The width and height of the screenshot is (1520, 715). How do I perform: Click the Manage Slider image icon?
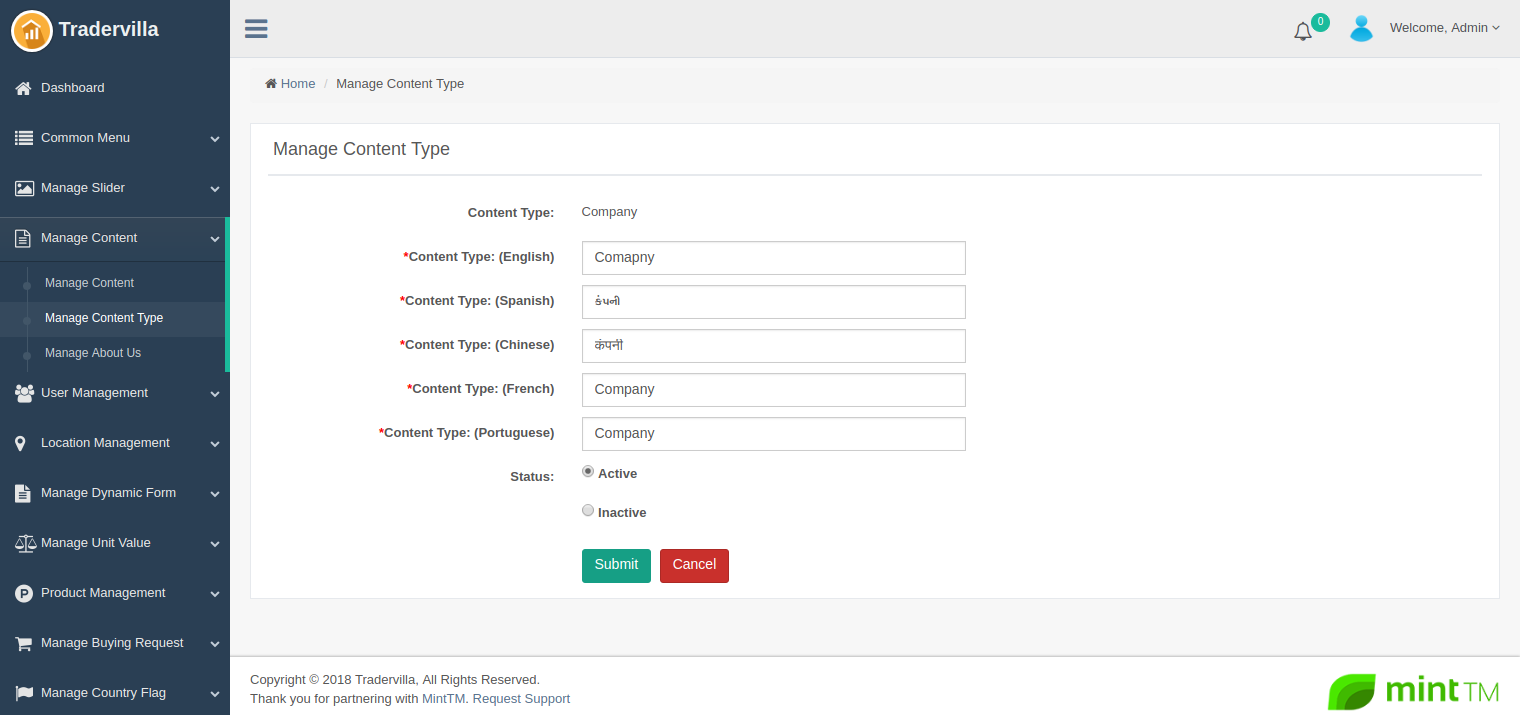[x=24, y=188]
